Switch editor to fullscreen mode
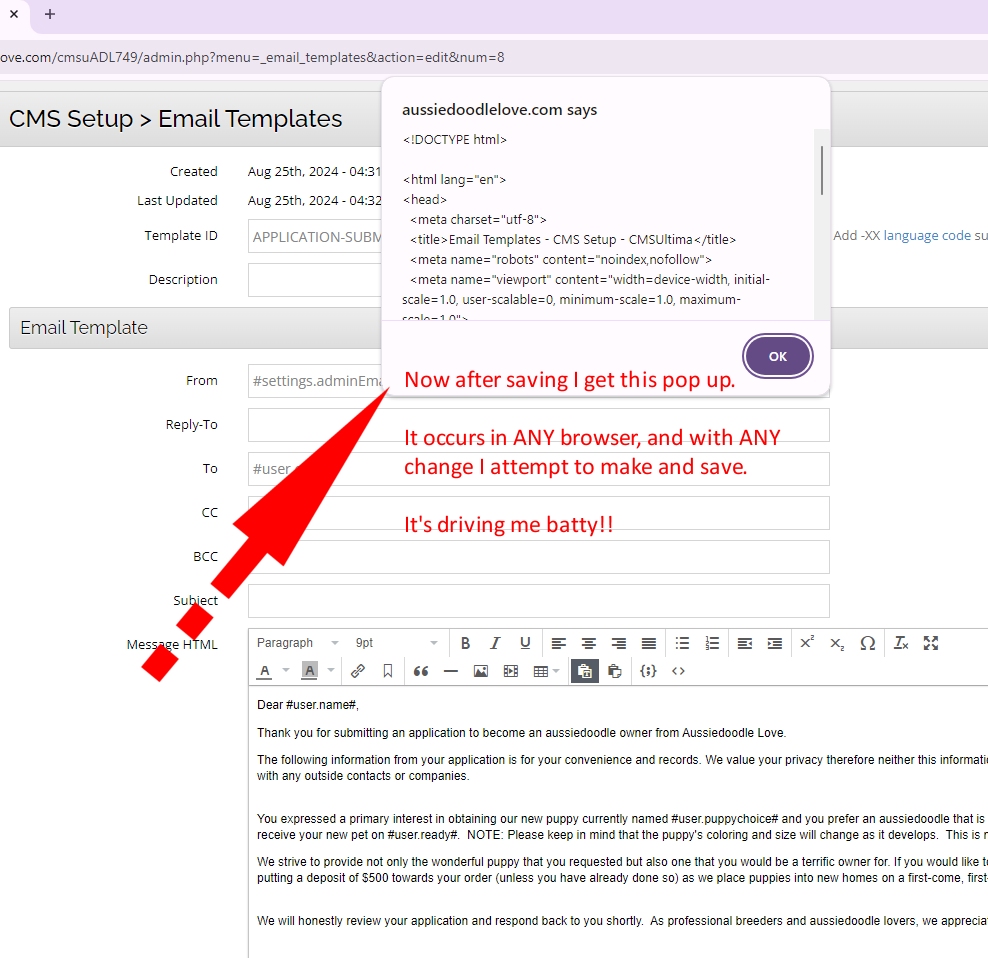 (930, 643)
